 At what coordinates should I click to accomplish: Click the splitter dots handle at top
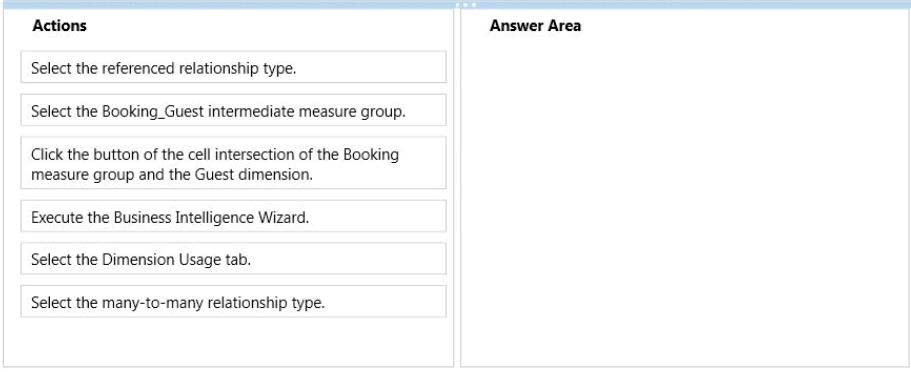(x=465, y=5)
